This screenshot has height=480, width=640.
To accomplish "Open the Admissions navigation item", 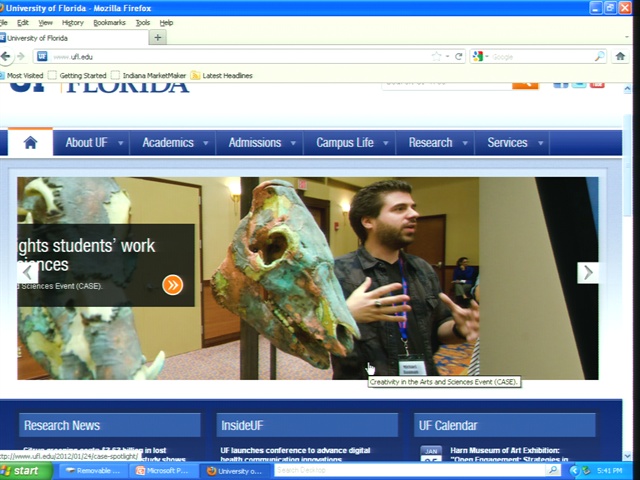I will [255, 142].
